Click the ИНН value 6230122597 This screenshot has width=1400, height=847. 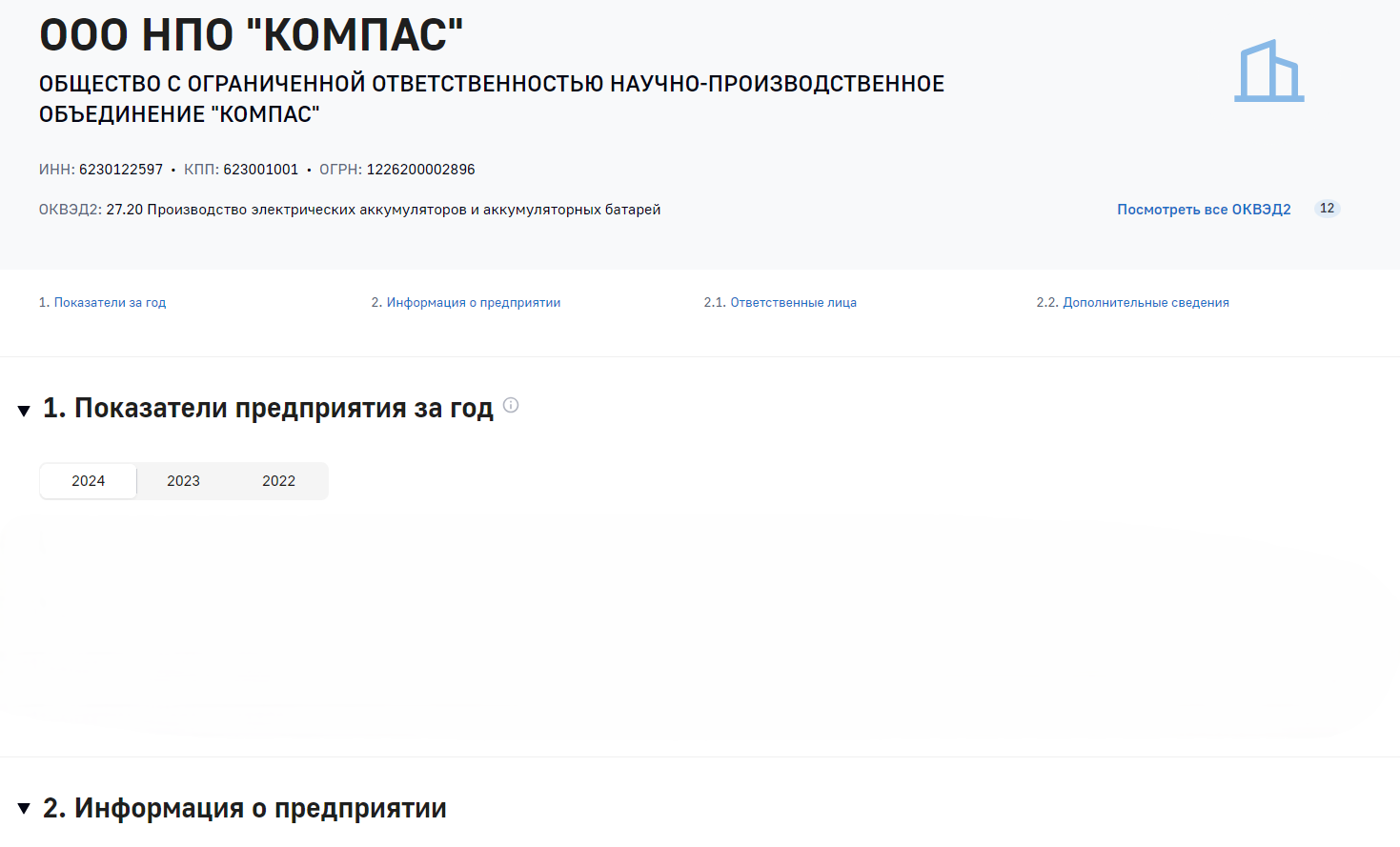click(121, 170)
